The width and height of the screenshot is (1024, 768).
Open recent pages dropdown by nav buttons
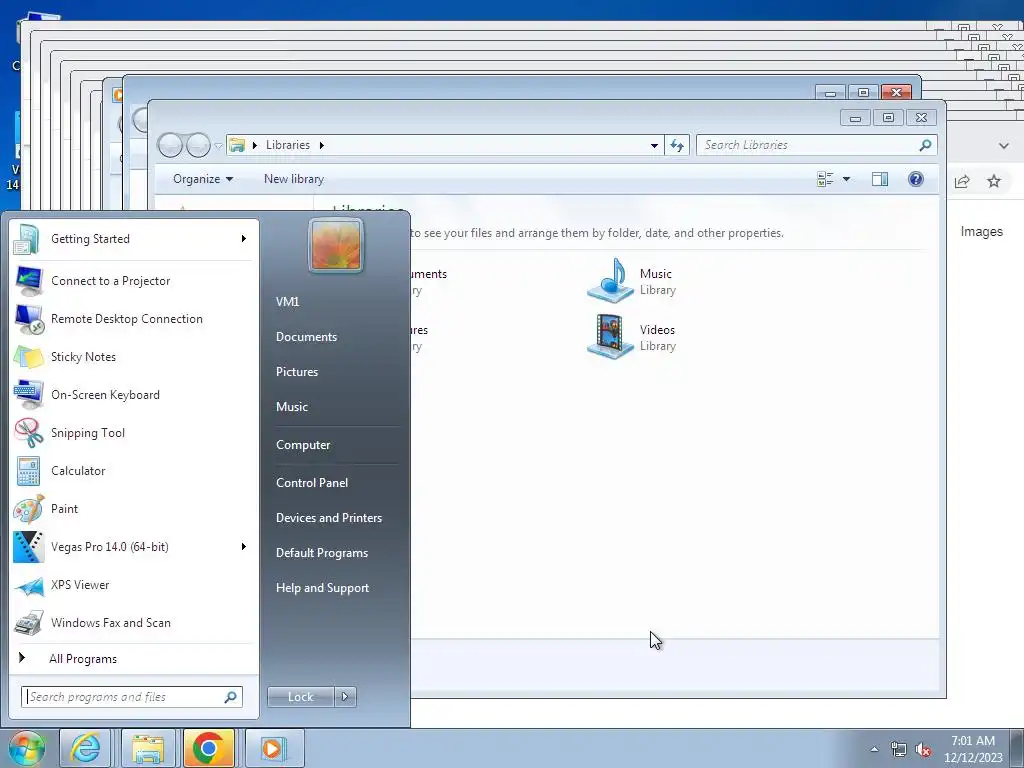click(218, 146)
